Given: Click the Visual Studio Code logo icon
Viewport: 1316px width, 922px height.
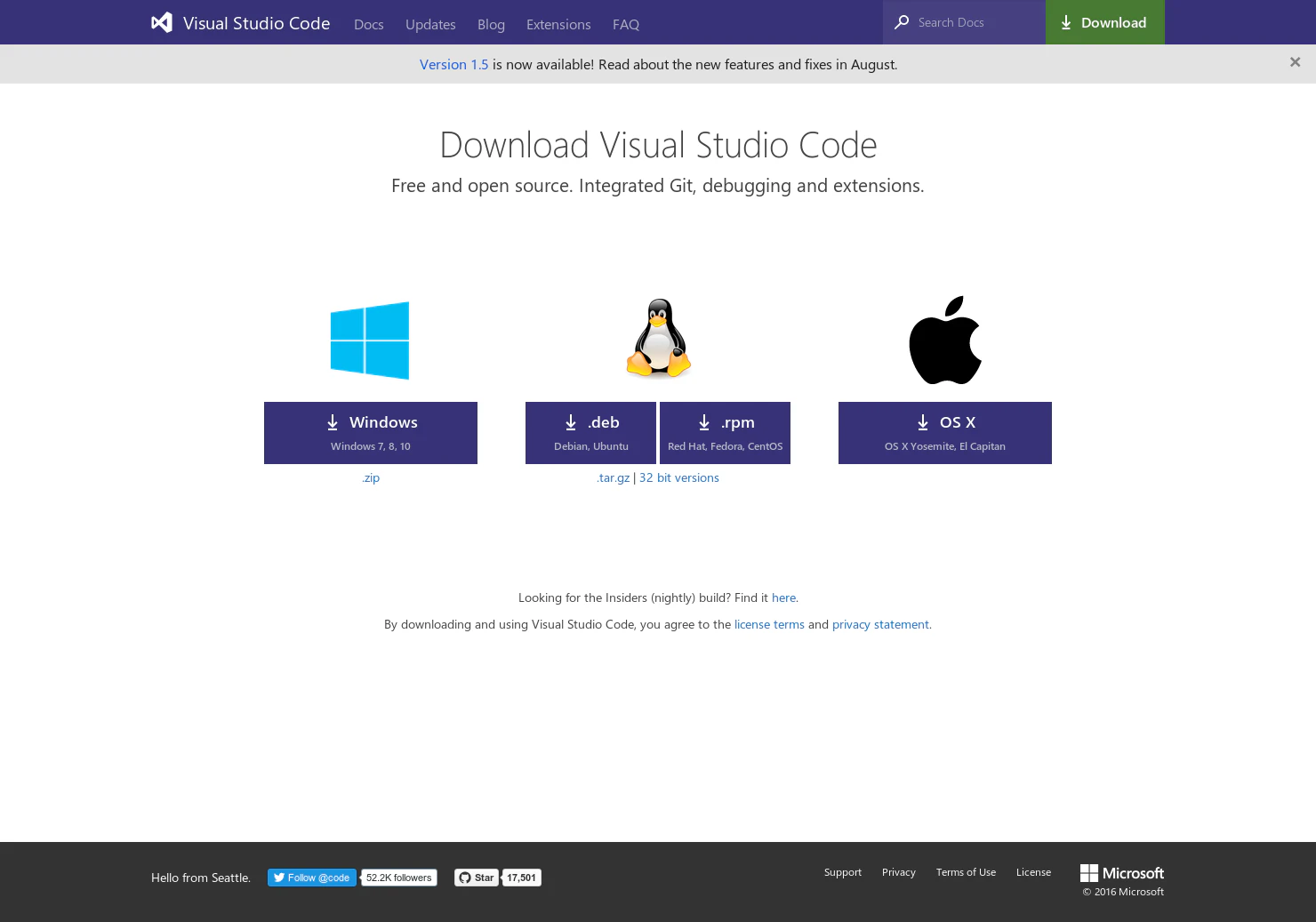Looking at the screenshot, I should pyautogui.click(x=162, y=23).
